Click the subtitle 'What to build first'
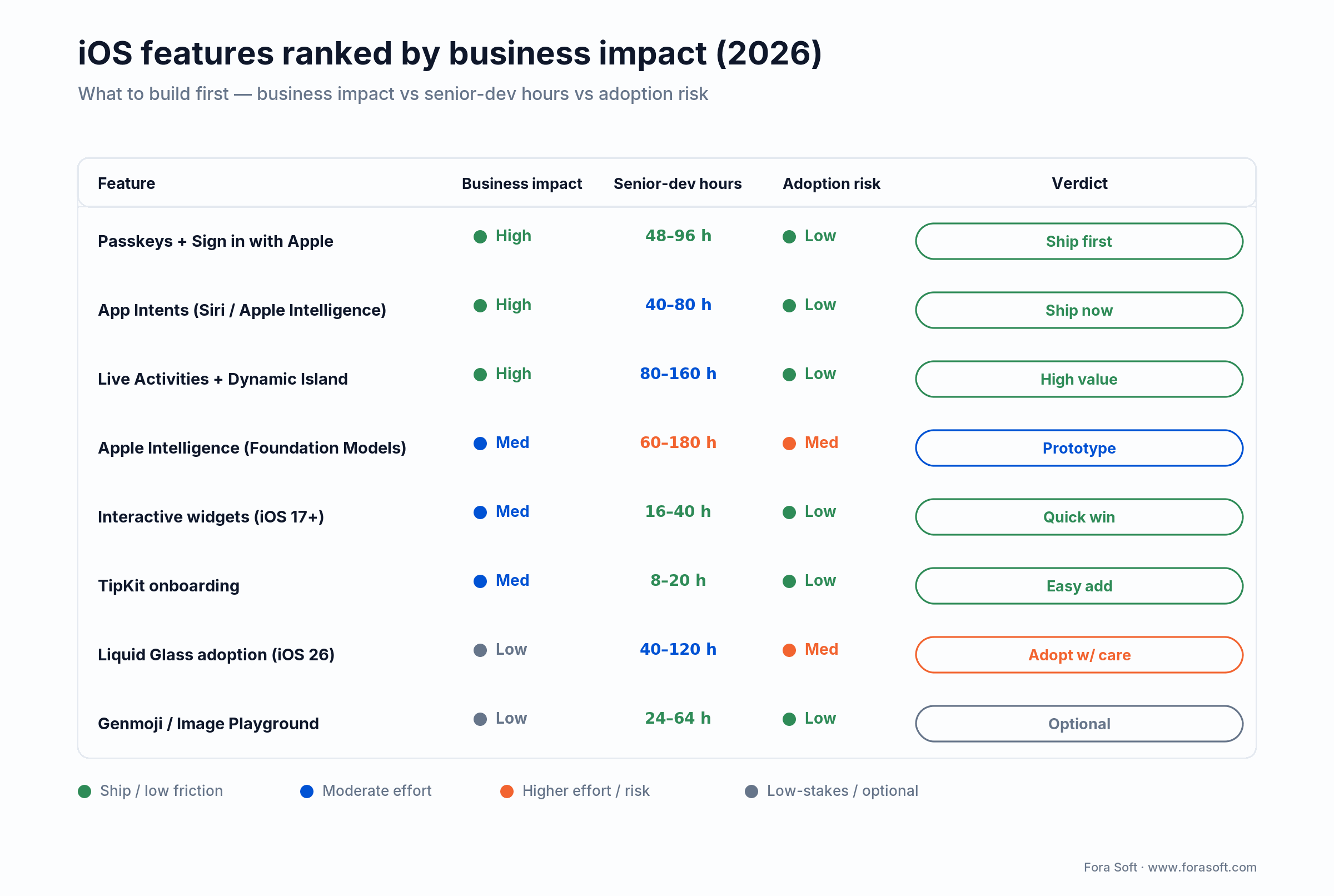 [x=153, y=94]
